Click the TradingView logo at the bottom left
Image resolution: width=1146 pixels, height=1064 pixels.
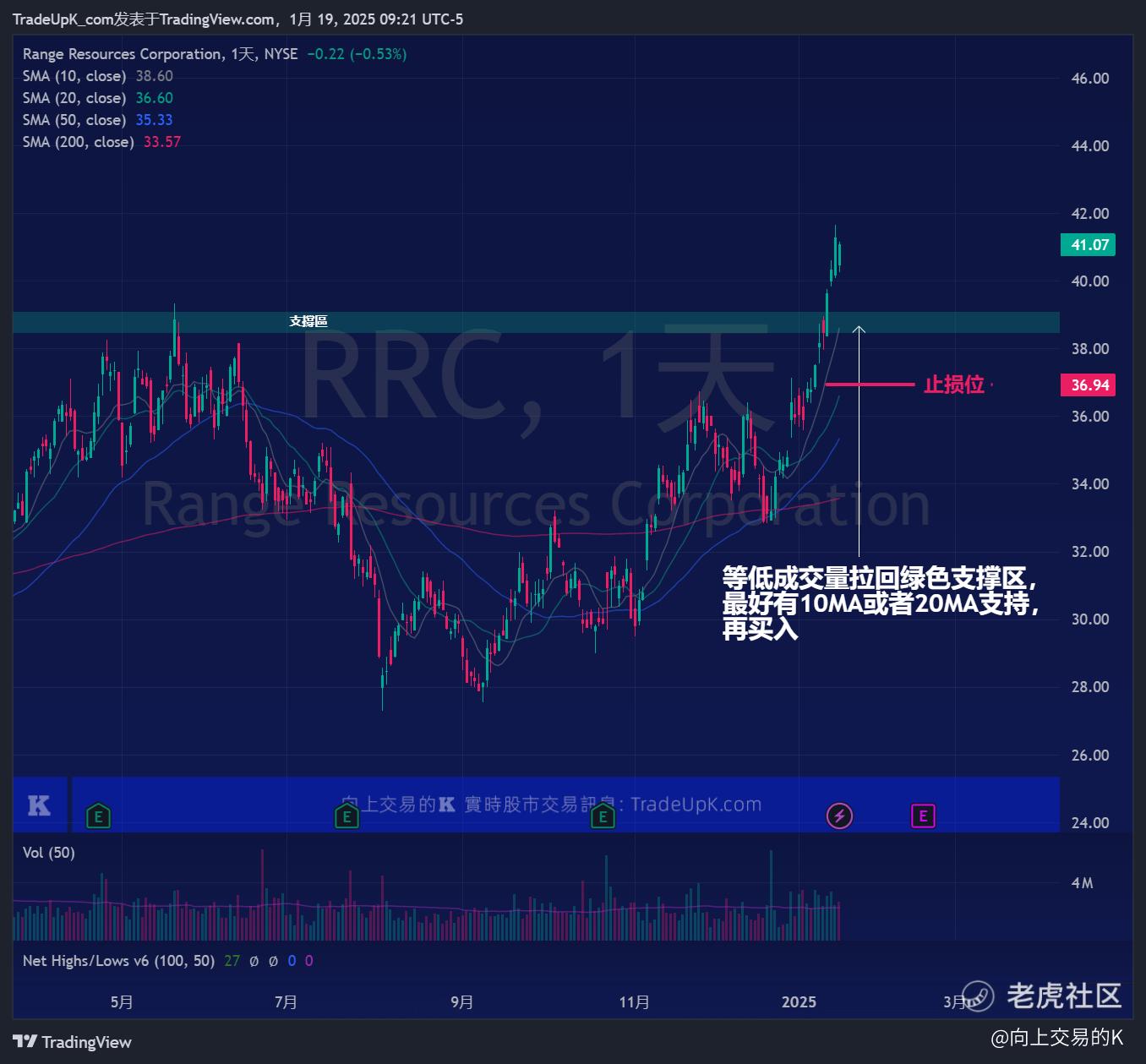(72, 1042)
